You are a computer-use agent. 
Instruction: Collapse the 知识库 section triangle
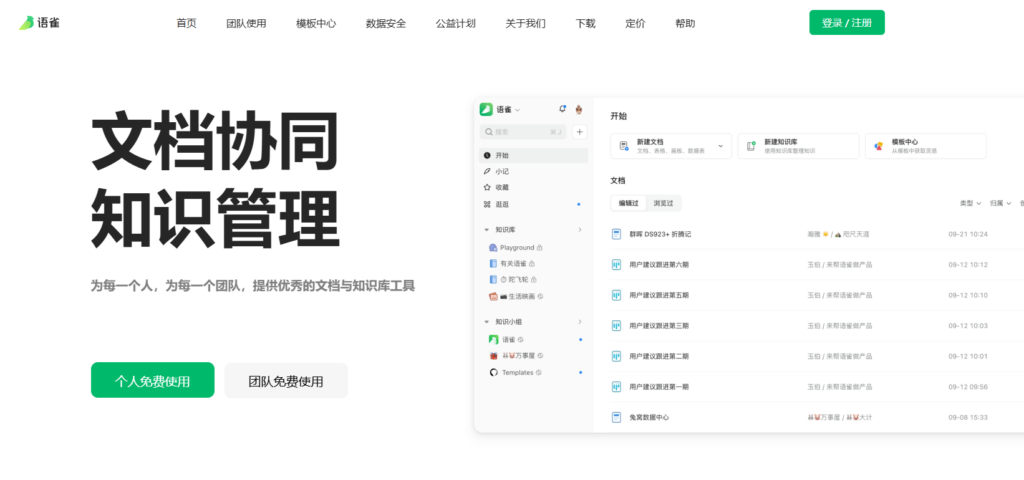[487, 230]
